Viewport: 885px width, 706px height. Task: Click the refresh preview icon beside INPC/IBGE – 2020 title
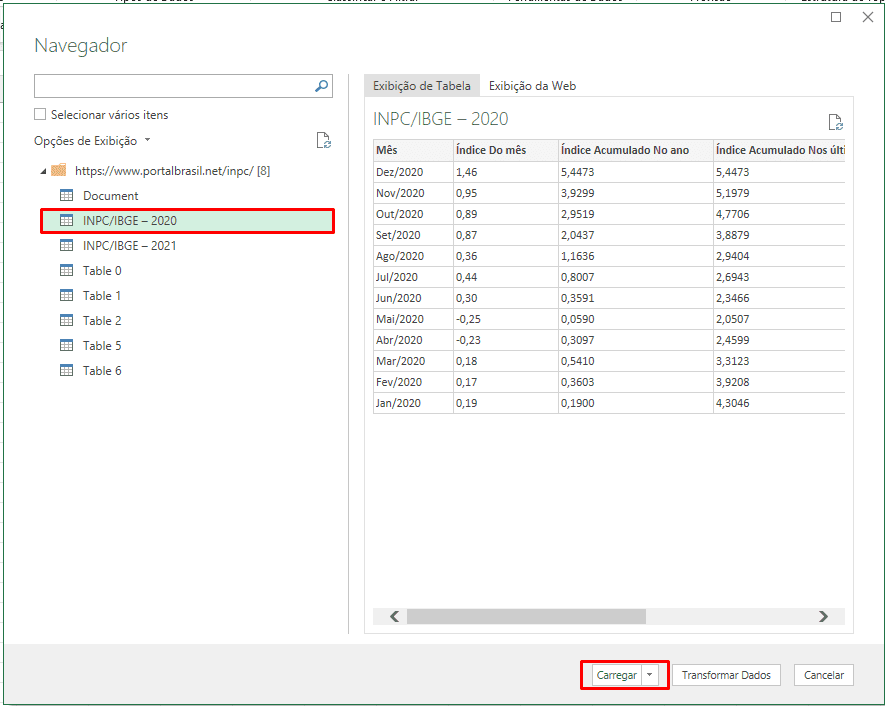(835, 122)
